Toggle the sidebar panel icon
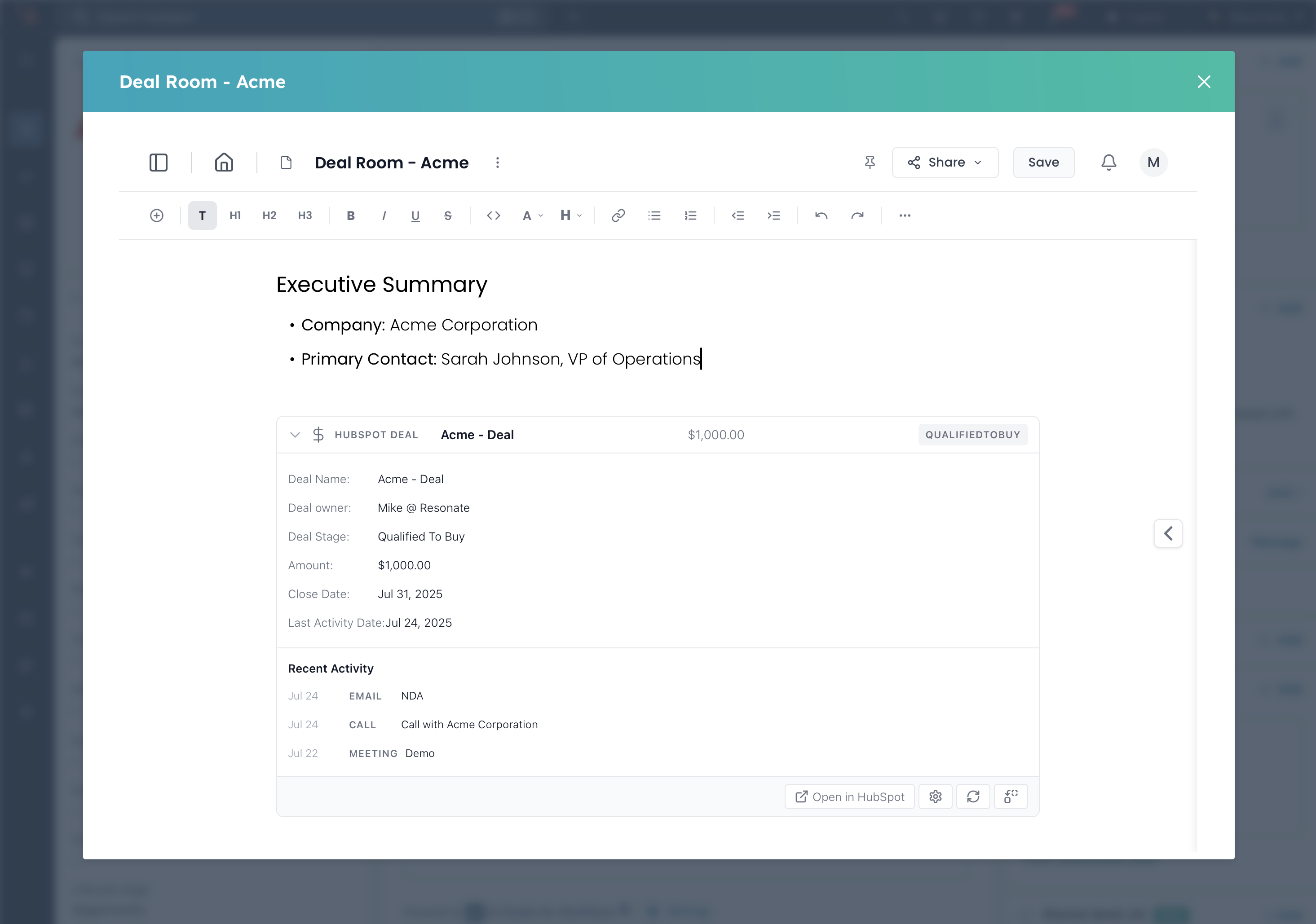 pos(158,163)
